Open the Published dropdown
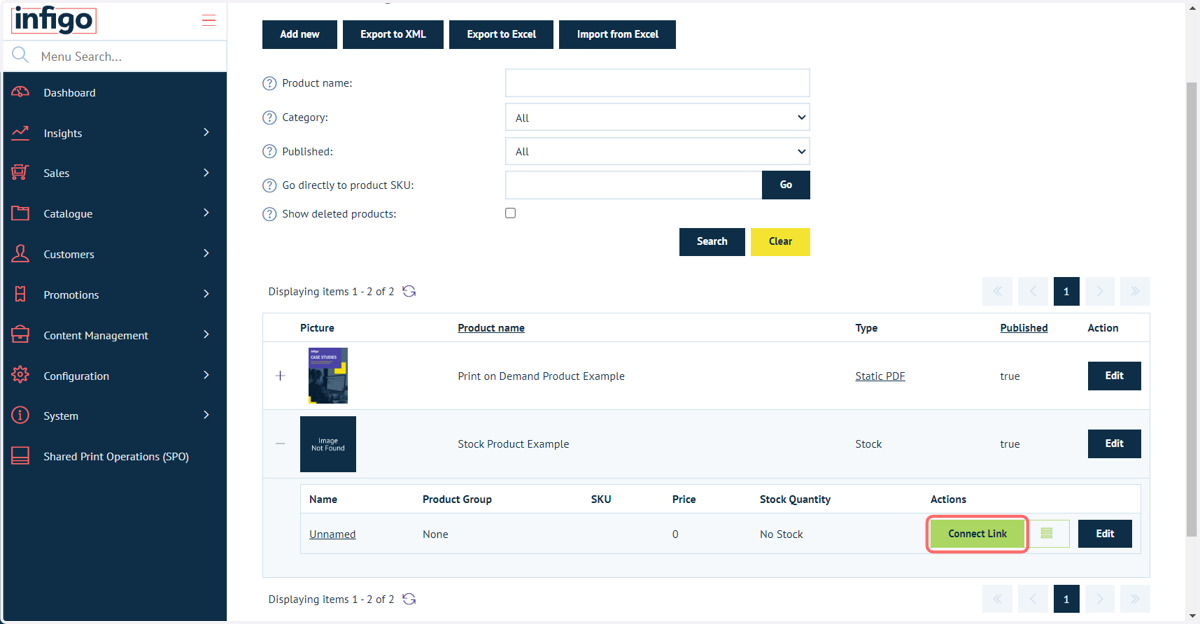This screenshot has width=1200, height=624. pyautogui.click(x=657, y=151)
